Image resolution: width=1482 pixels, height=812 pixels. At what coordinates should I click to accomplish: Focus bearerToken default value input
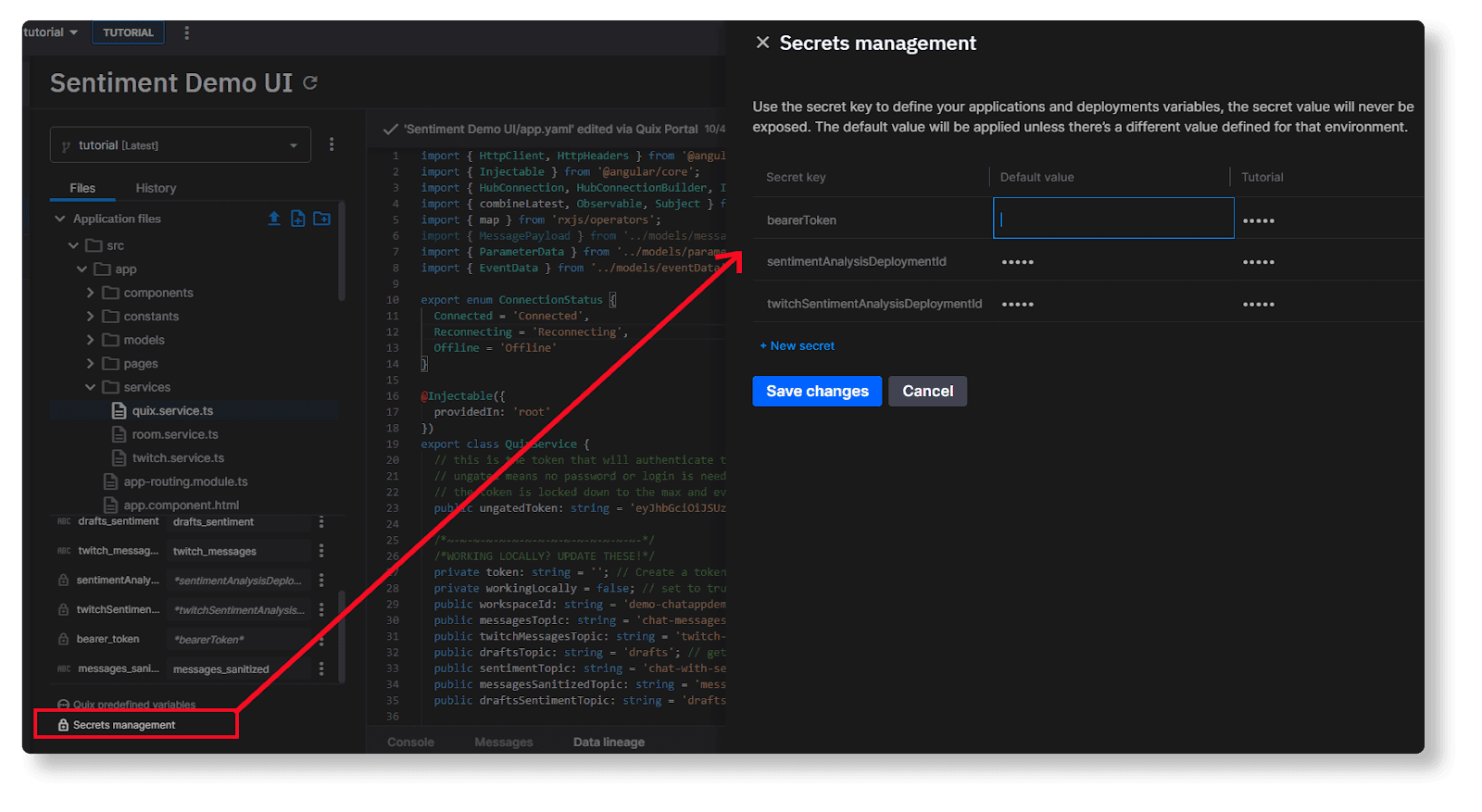[x=1113, y=219]
